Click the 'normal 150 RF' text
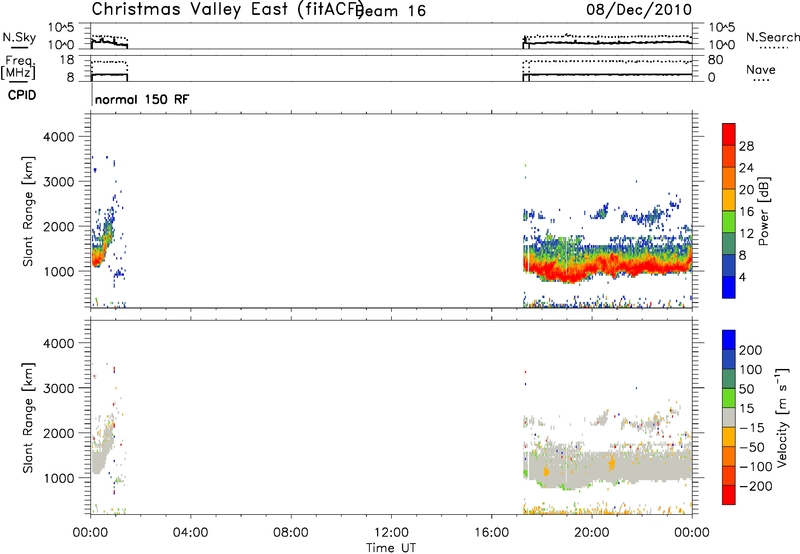The width and height of the screenshot is (800, 554). point(142,99)
